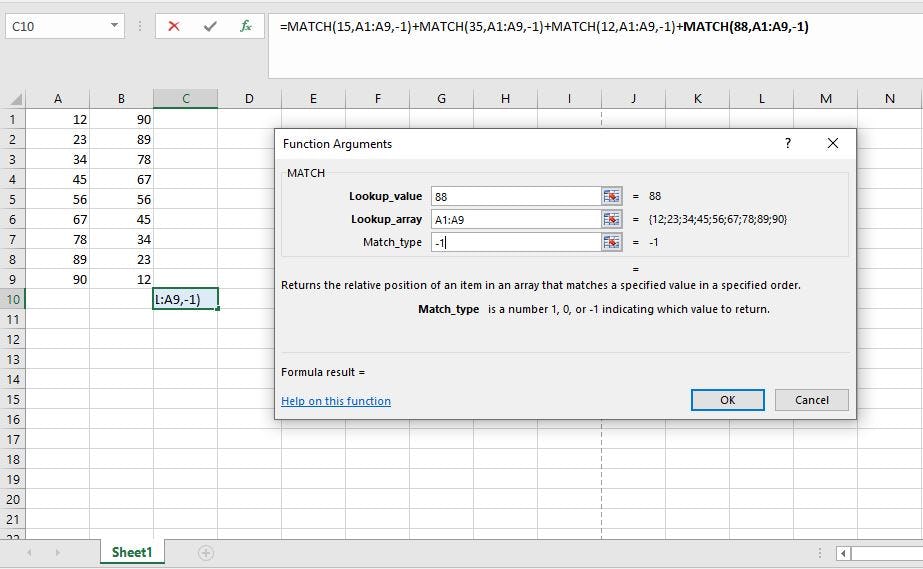Add a new sheet with plus icon
This screenshot has height=569, width=923.
205,553
